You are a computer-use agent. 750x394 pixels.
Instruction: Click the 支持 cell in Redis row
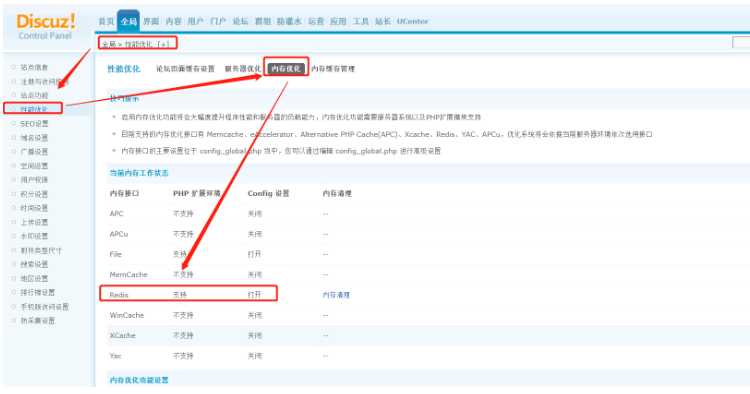coord(180,295)
